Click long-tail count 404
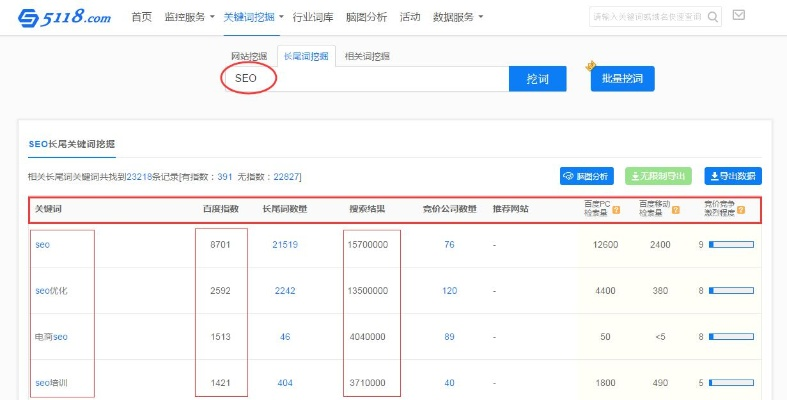787x400 pixels. (x=285, y=383)
